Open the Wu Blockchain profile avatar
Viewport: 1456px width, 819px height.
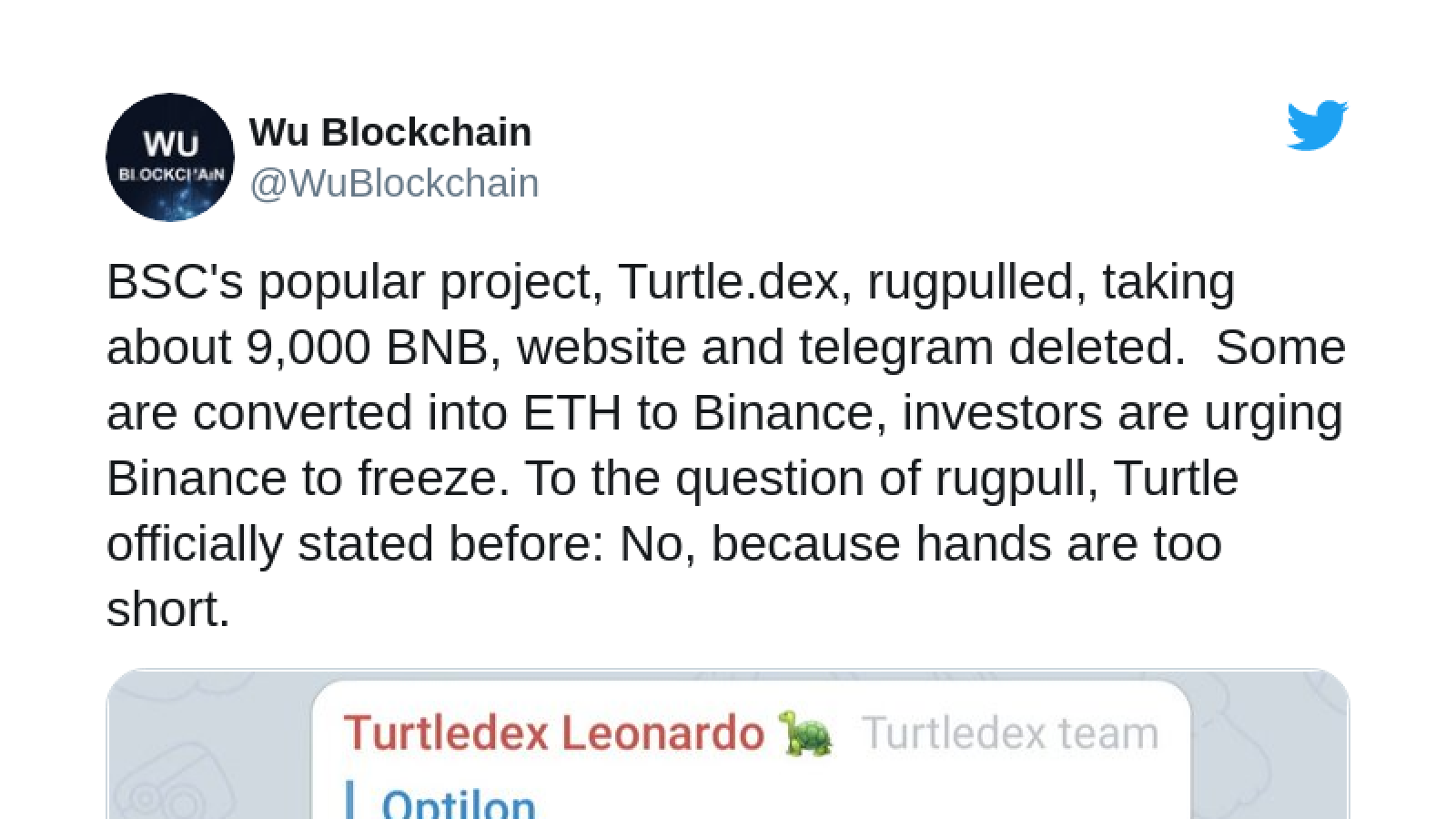click(x=170, y=157)
